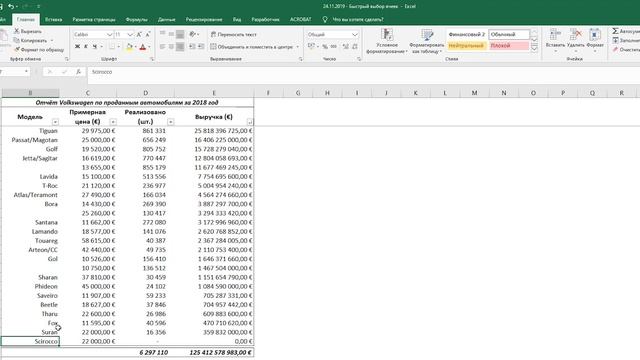Image resolution: width=640 pixels, height=360 pixels.
Task: Open the font color dropdown arrow
Action: tap(149, 47)
